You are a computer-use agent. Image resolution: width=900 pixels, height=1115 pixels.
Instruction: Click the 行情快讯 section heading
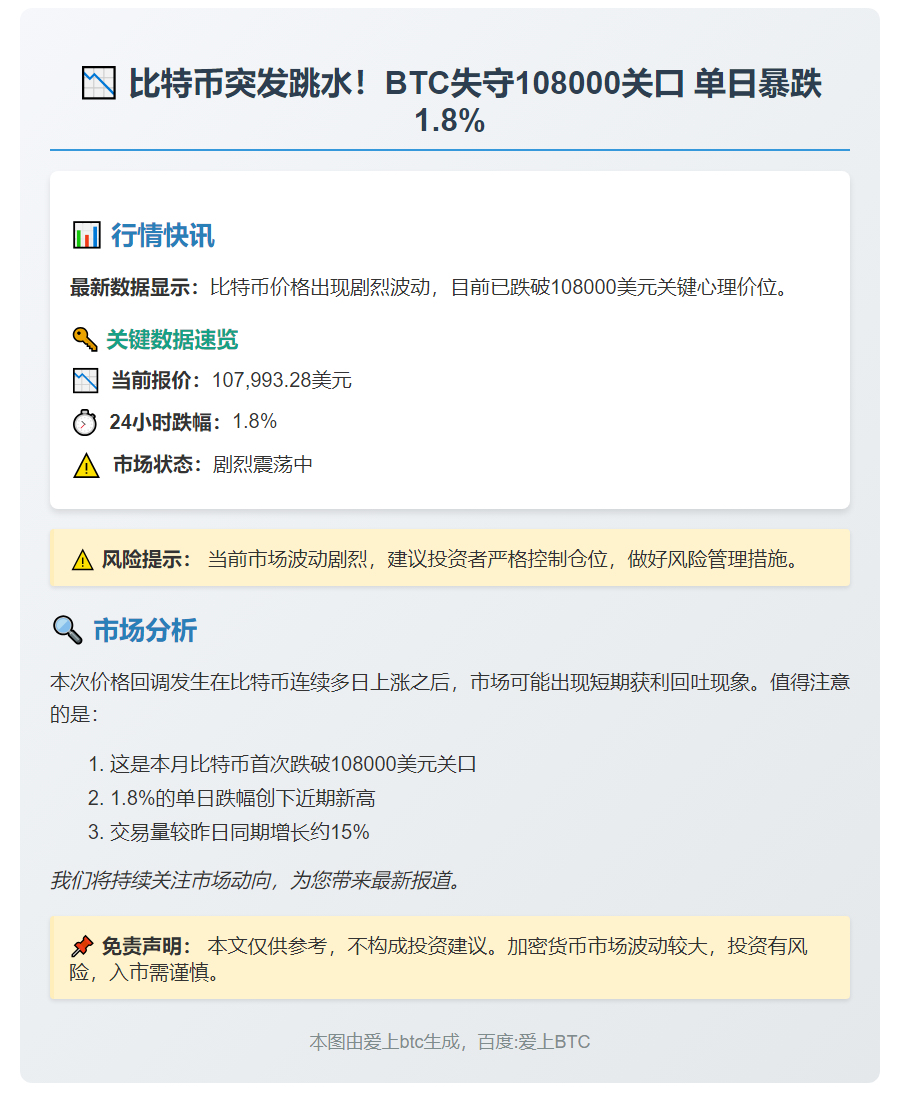click(x=162, y=236)
